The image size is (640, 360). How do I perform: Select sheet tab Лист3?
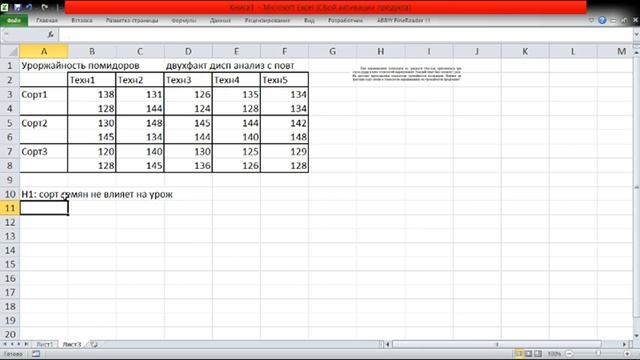(72, 344)
